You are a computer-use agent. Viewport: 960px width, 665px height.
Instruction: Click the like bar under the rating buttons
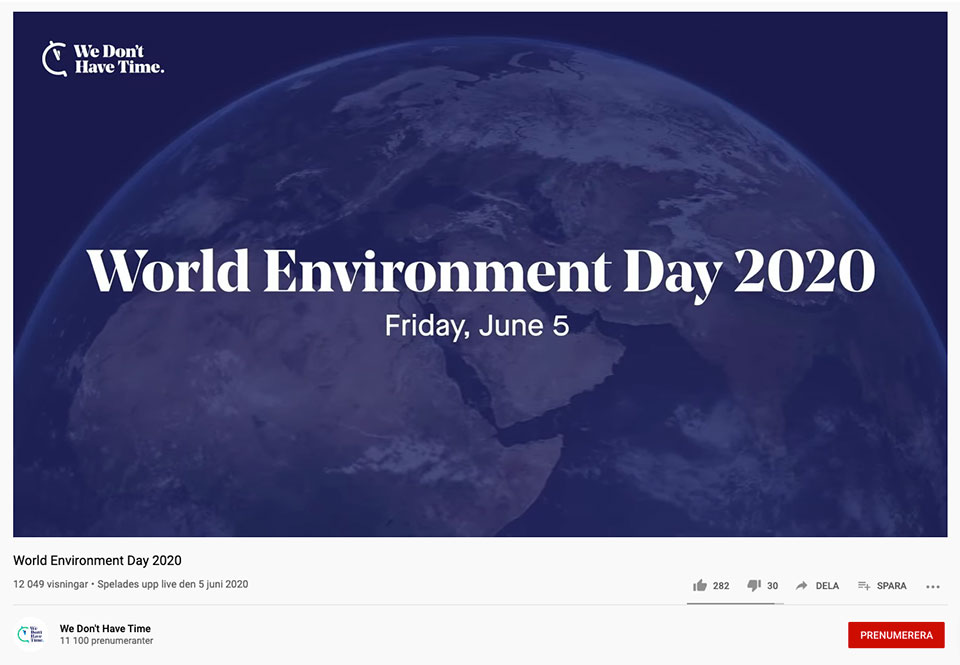click(735, 602)
